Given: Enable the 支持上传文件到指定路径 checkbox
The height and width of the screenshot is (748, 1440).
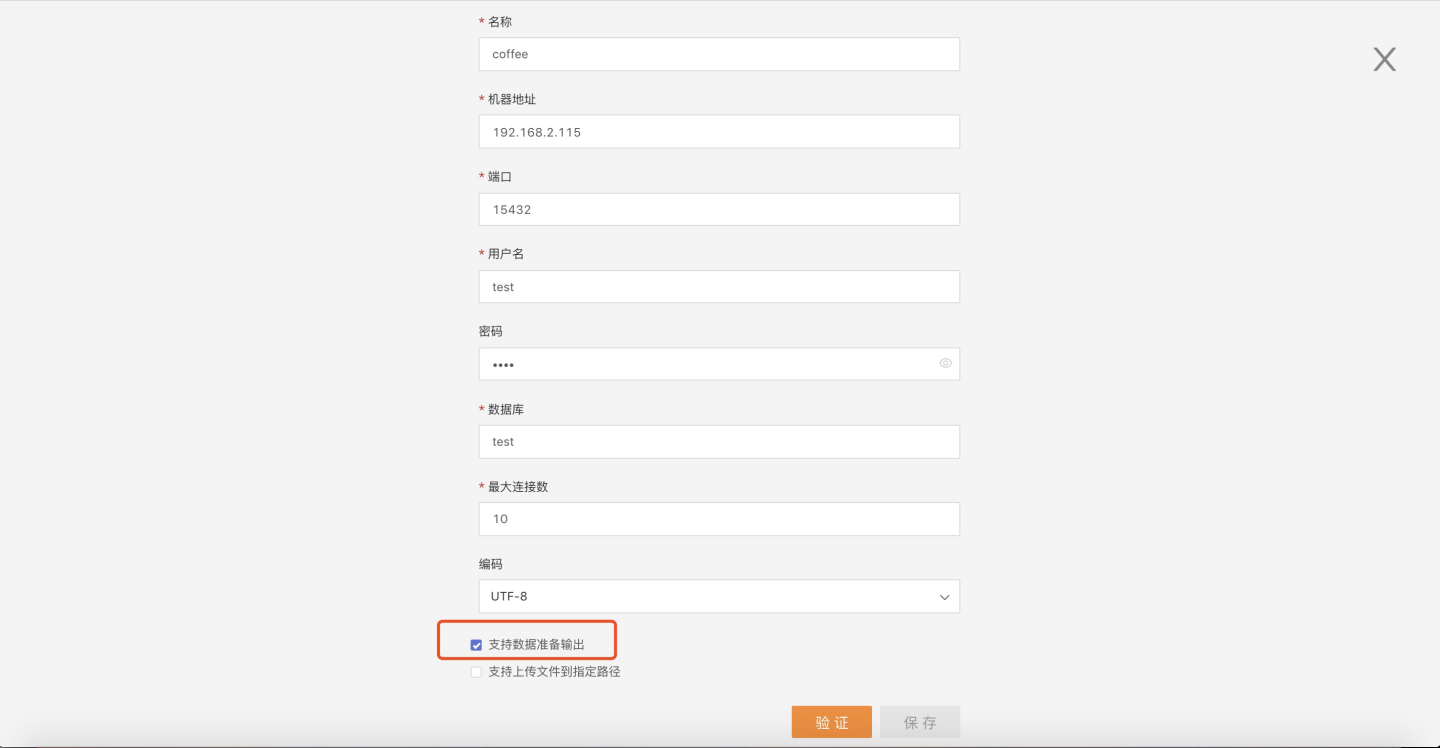Looking at the screenshot, I should 476,673.
